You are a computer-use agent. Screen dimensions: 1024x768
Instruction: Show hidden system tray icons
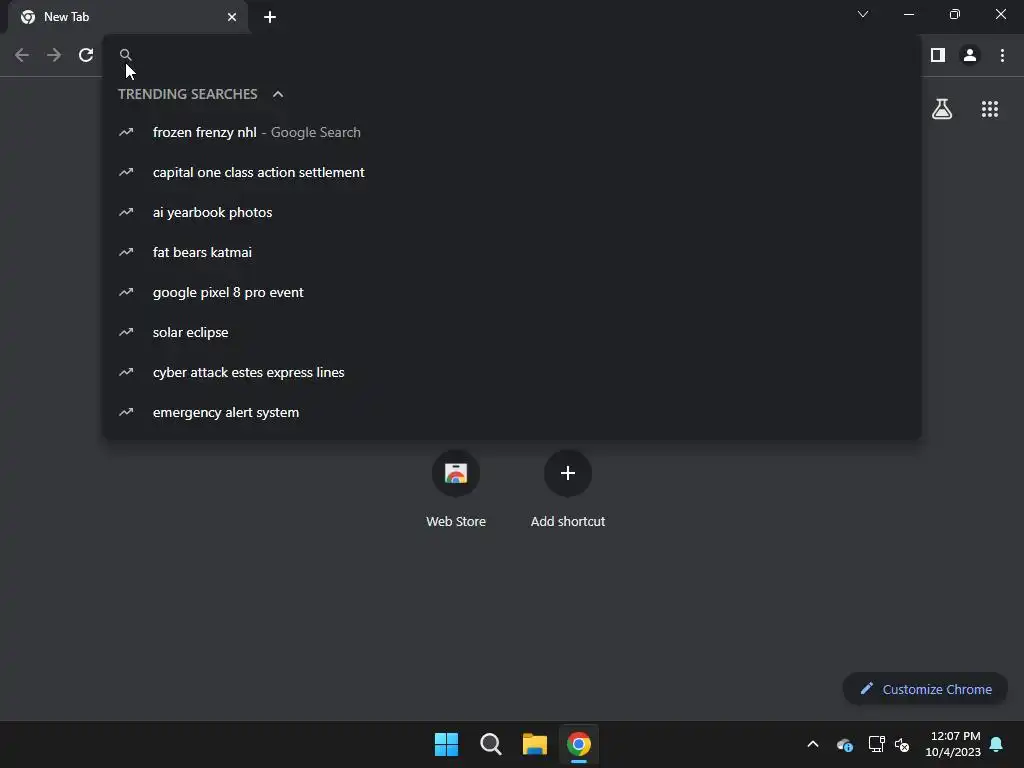[x=813, y=744]
